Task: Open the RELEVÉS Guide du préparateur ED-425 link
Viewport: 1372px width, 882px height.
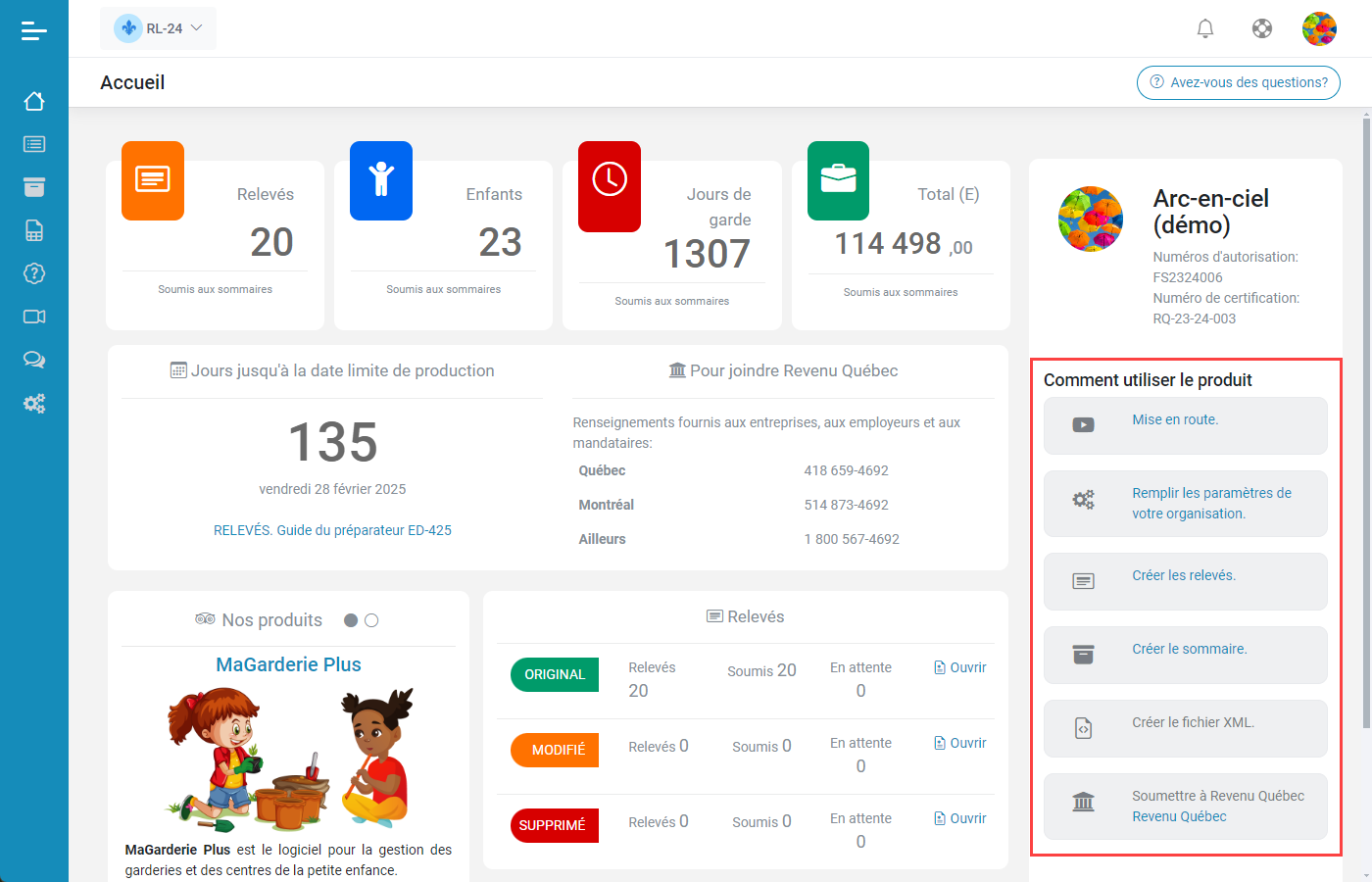Action: pyautogui.click(x=332, y=529)
